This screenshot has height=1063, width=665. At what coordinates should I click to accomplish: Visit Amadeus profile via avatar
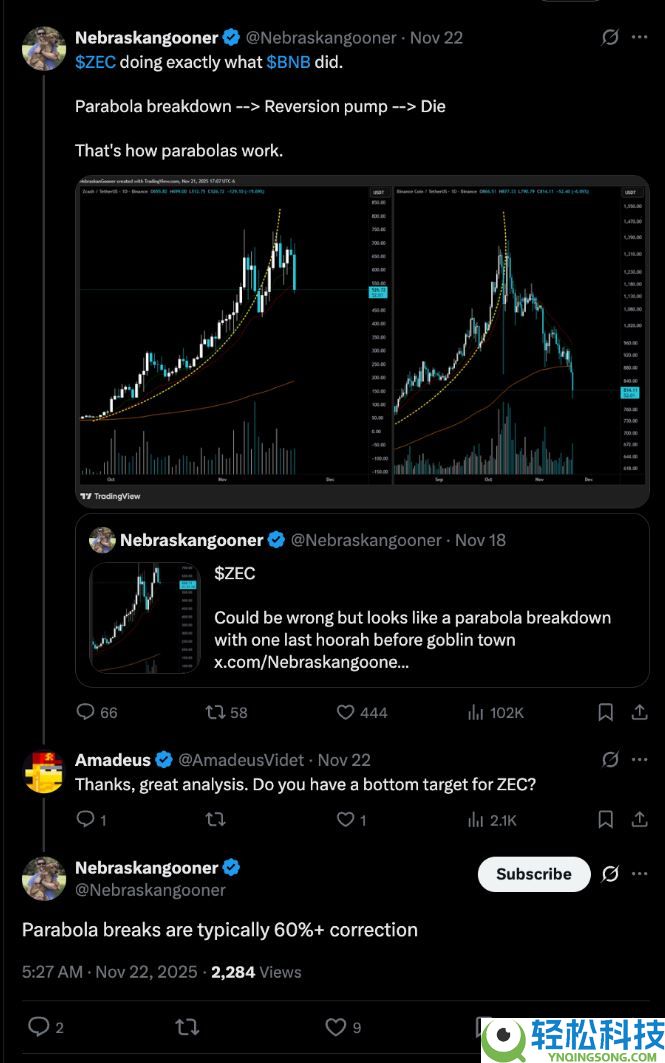(x=43, y=772)
